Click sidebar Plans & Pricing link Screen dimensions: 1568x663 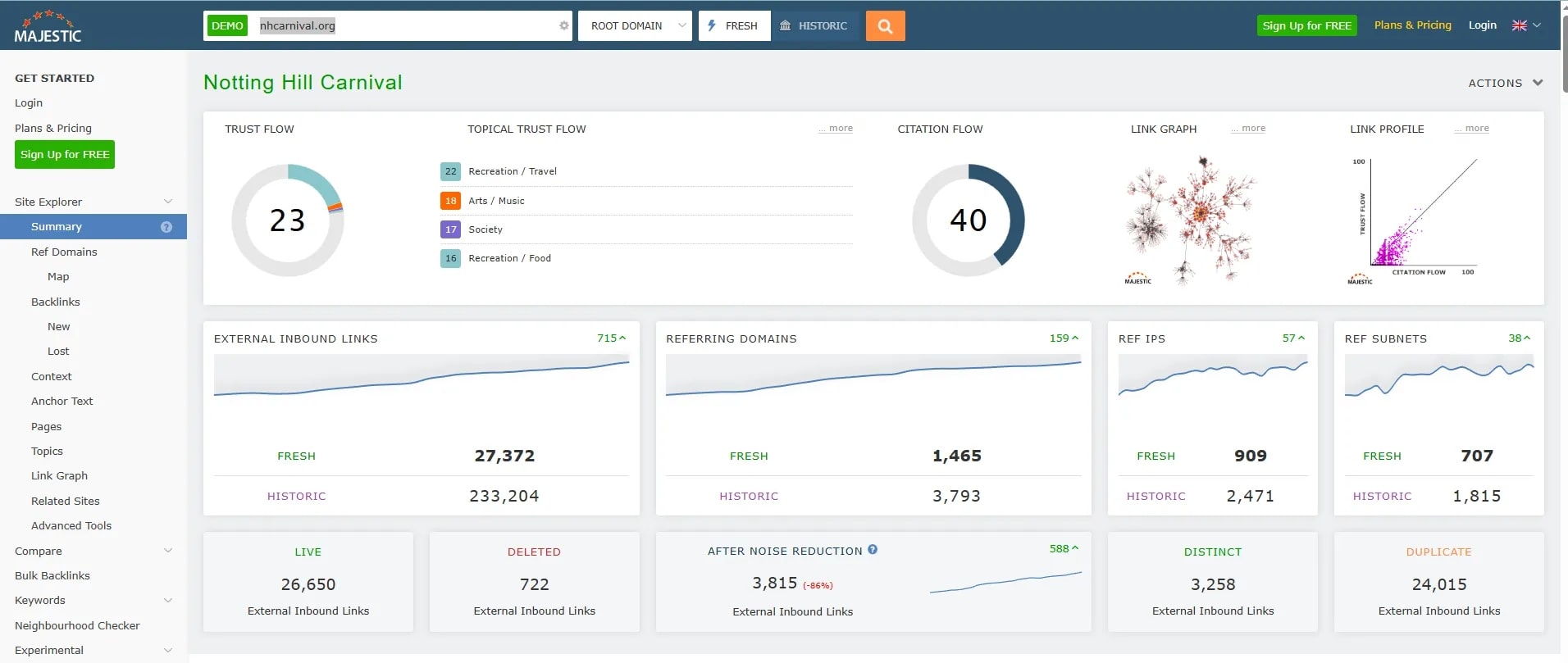[53, 128]
